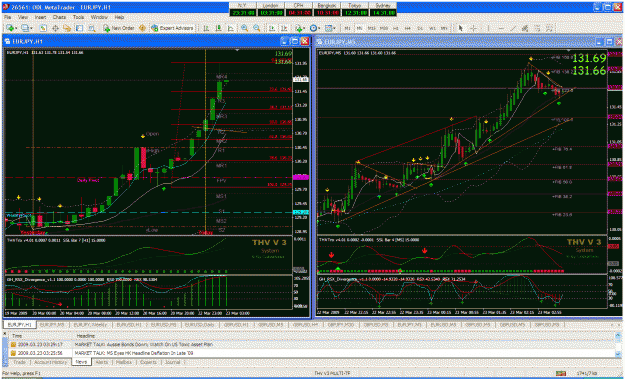The height and width of the screenshot is (379, 625).
Task: Expand the Indicators dropdown arrow
Action: pos(304,28)
